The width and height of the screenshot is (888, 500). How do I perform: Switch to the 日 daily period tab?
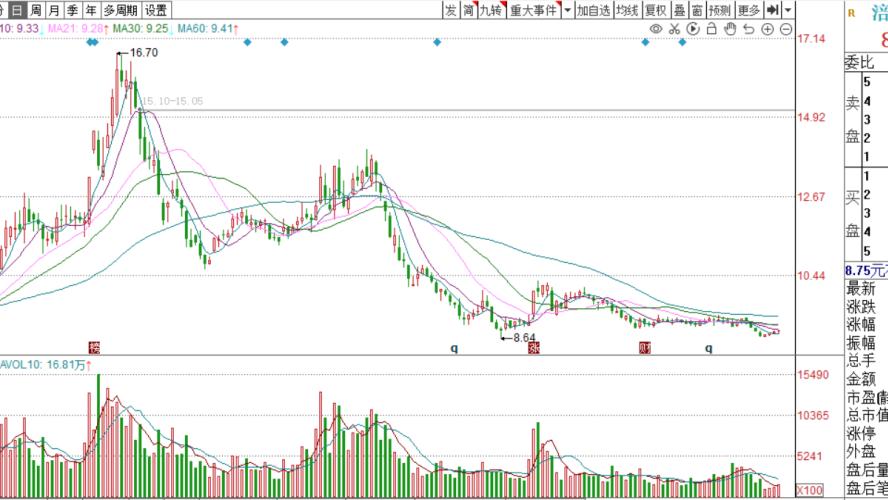18,10
